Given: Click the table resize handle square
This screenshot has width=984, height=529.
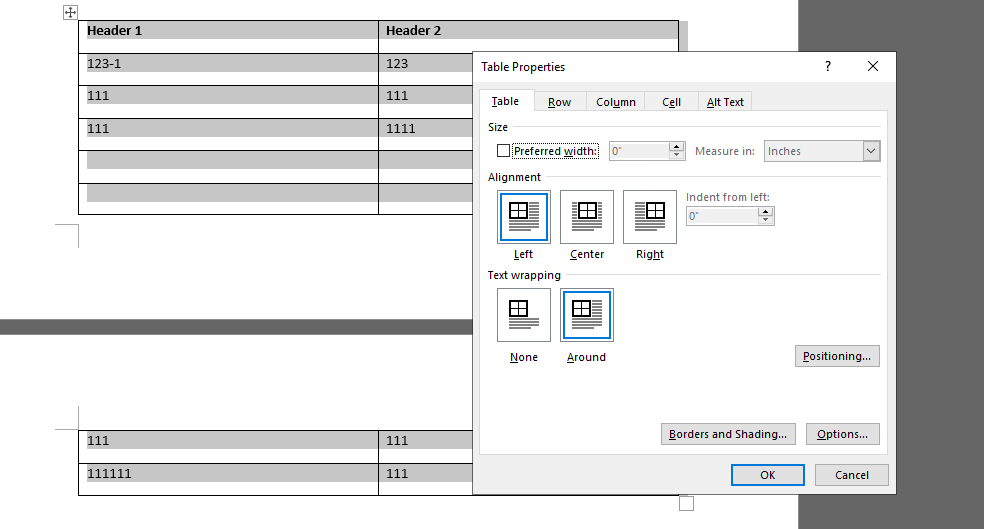Looking at the screenshot, I should [x=687, y=503].
